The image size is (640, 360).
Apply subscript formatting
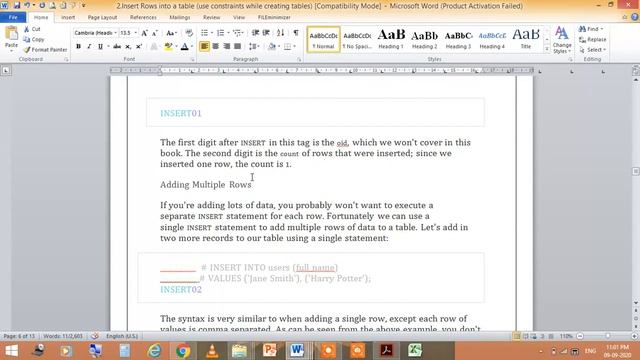[x=128, y=47]
